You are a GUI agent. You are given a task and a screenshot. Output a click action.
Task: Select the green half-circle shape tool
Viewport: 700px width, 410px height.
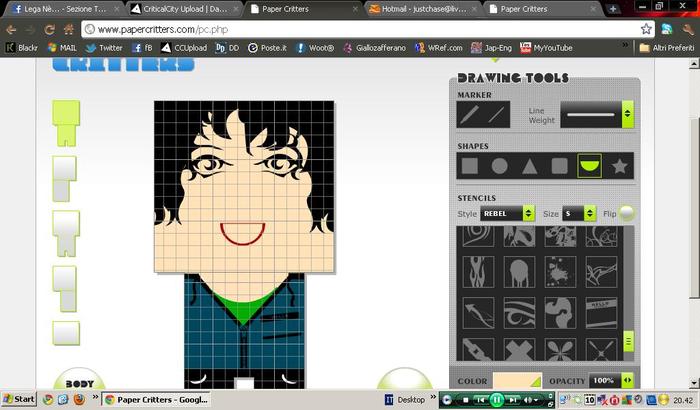pyautogui.click(x=589, y=166)
